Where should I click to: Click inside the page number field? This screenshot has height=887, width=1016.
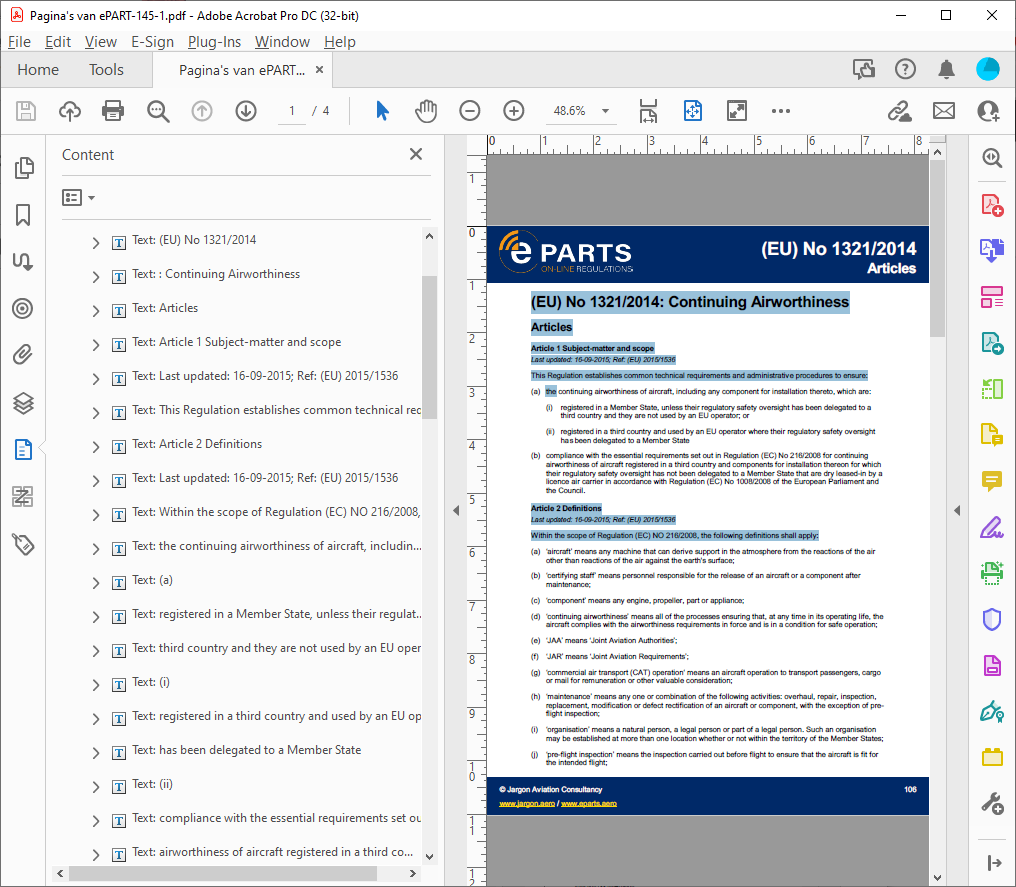point(291,111)
